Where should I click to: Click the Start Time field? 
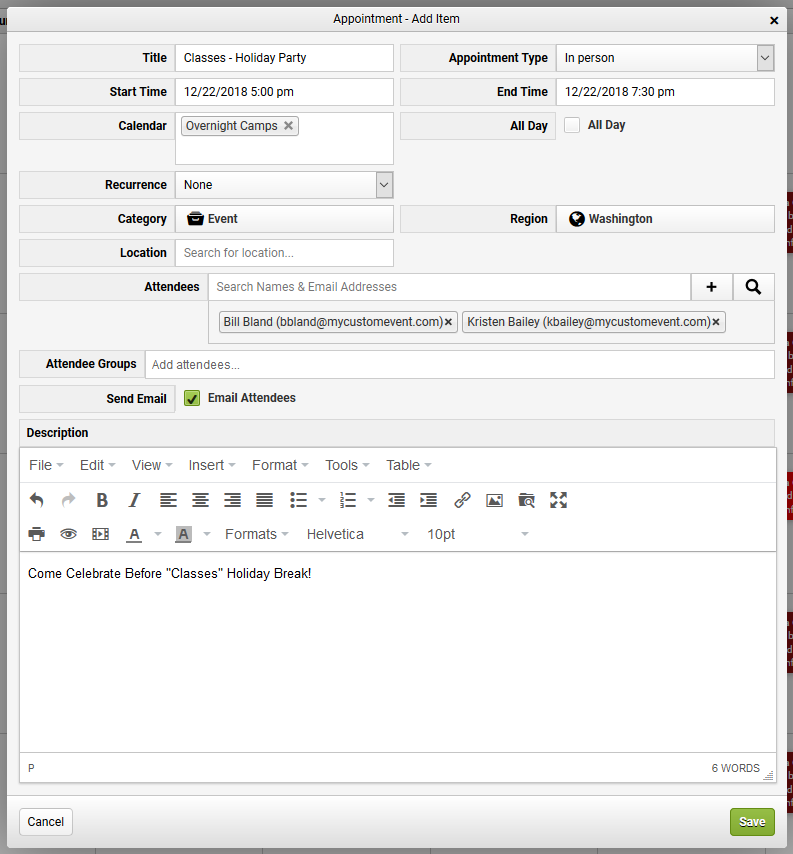(x=284, y=92)
